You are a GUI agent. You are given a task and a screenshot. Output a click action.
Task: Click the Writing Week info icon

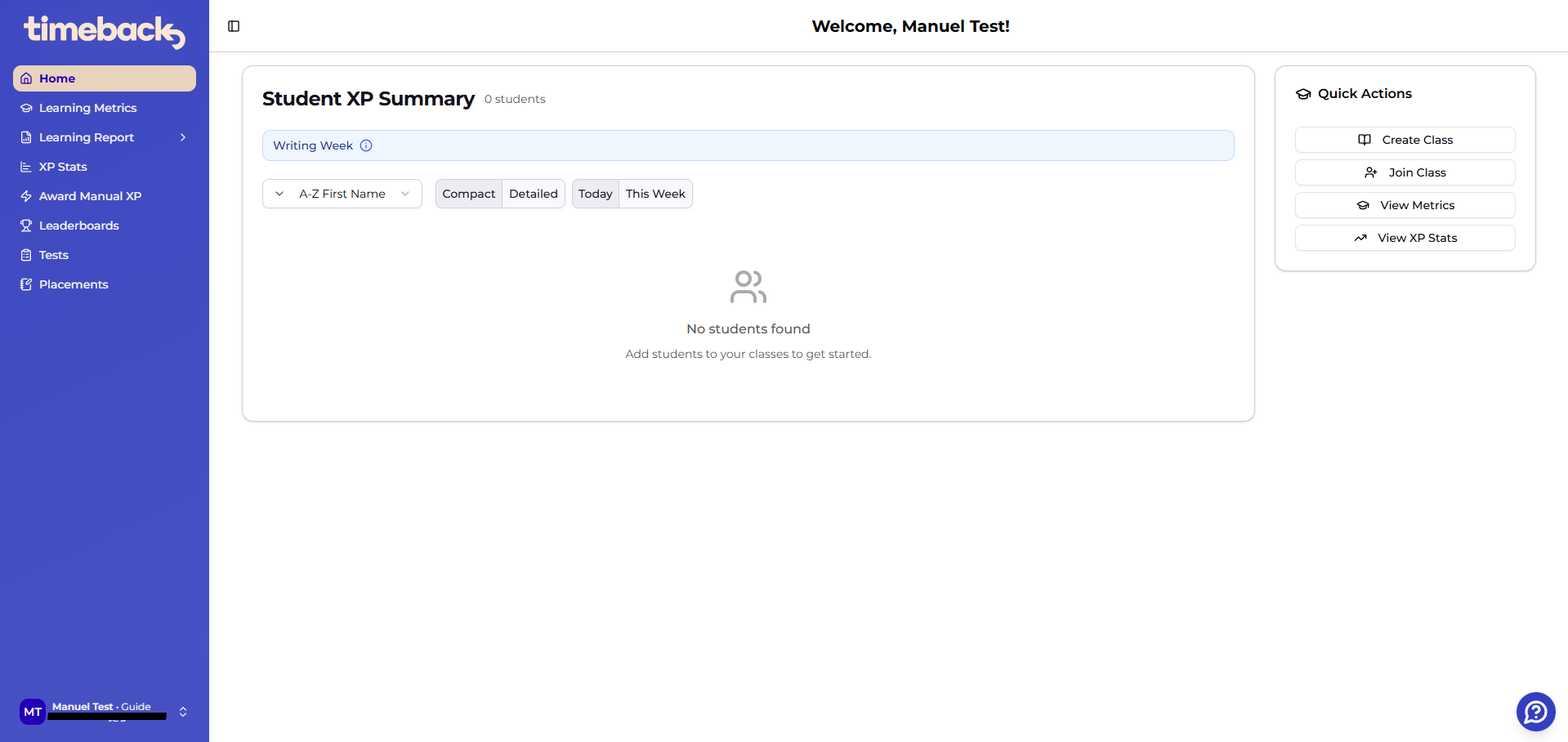(x=365, y=145)
